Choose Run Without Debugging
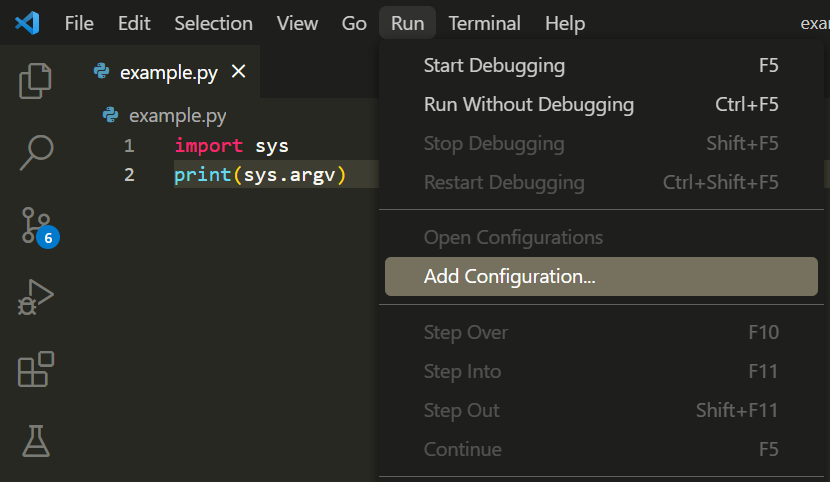830x482 pixels. pyautogui.click(x=601, y=104)
